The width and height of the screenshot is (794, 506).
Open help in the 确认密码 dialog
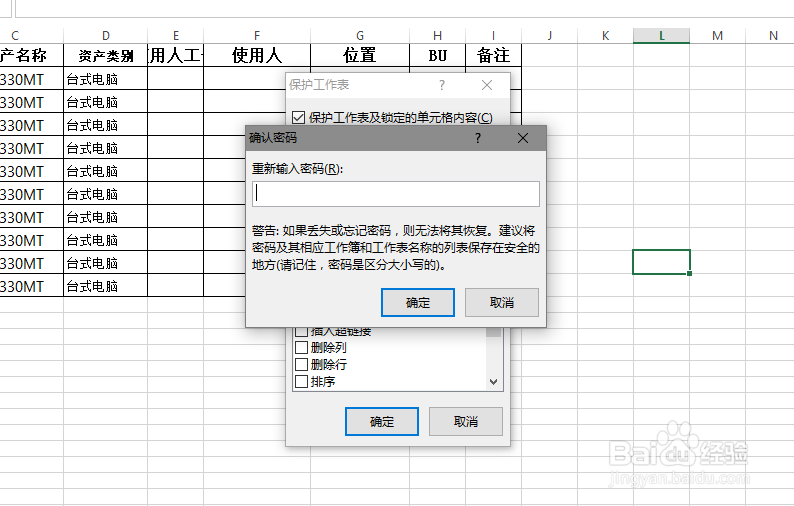point(478,138)
